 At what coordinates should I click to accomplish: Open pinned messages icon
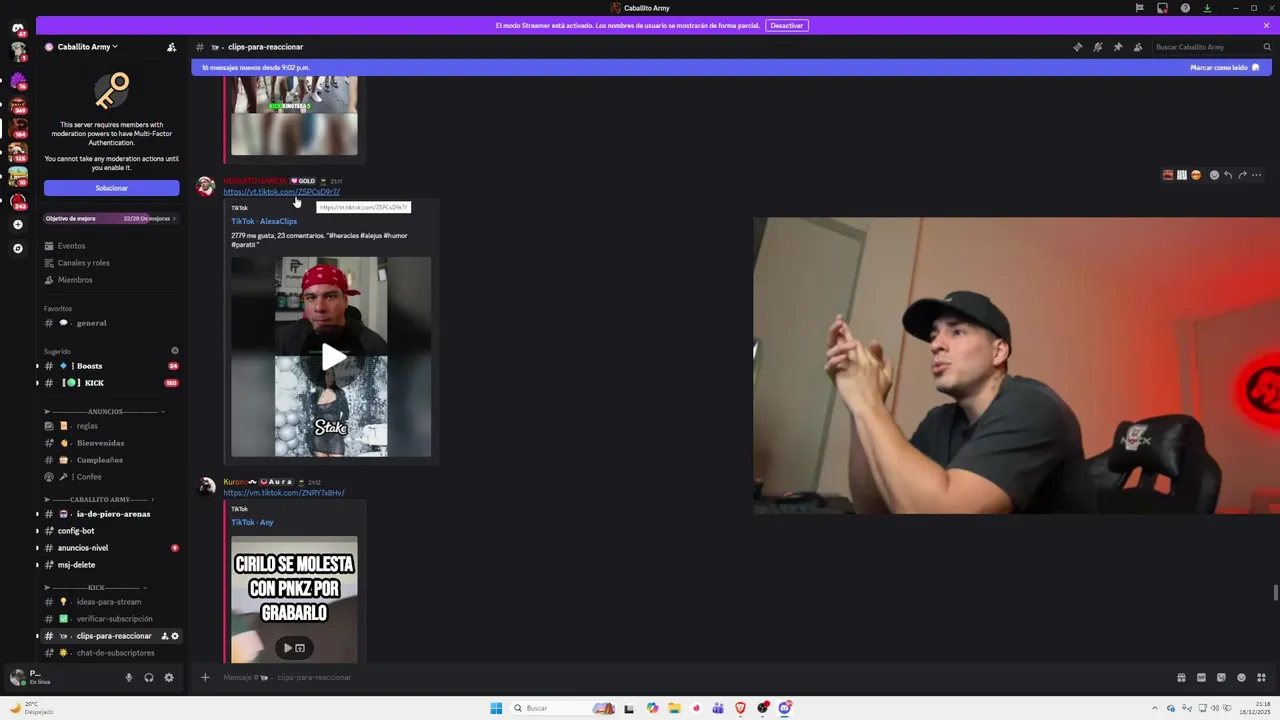coord(1117,47)
